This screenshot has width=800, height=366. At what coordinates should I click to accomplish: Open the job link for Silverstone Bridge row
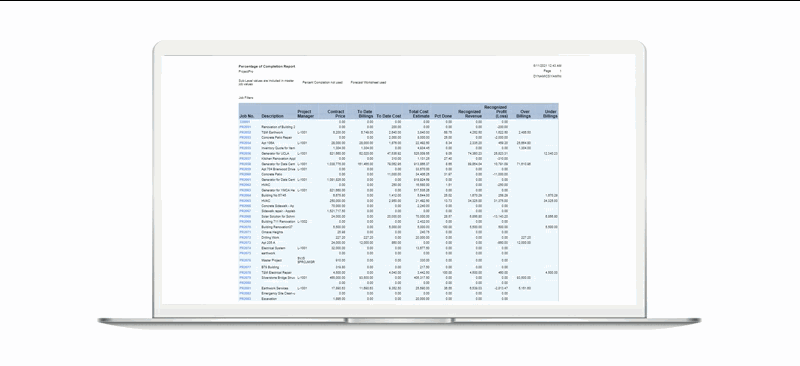pos(245,278)
